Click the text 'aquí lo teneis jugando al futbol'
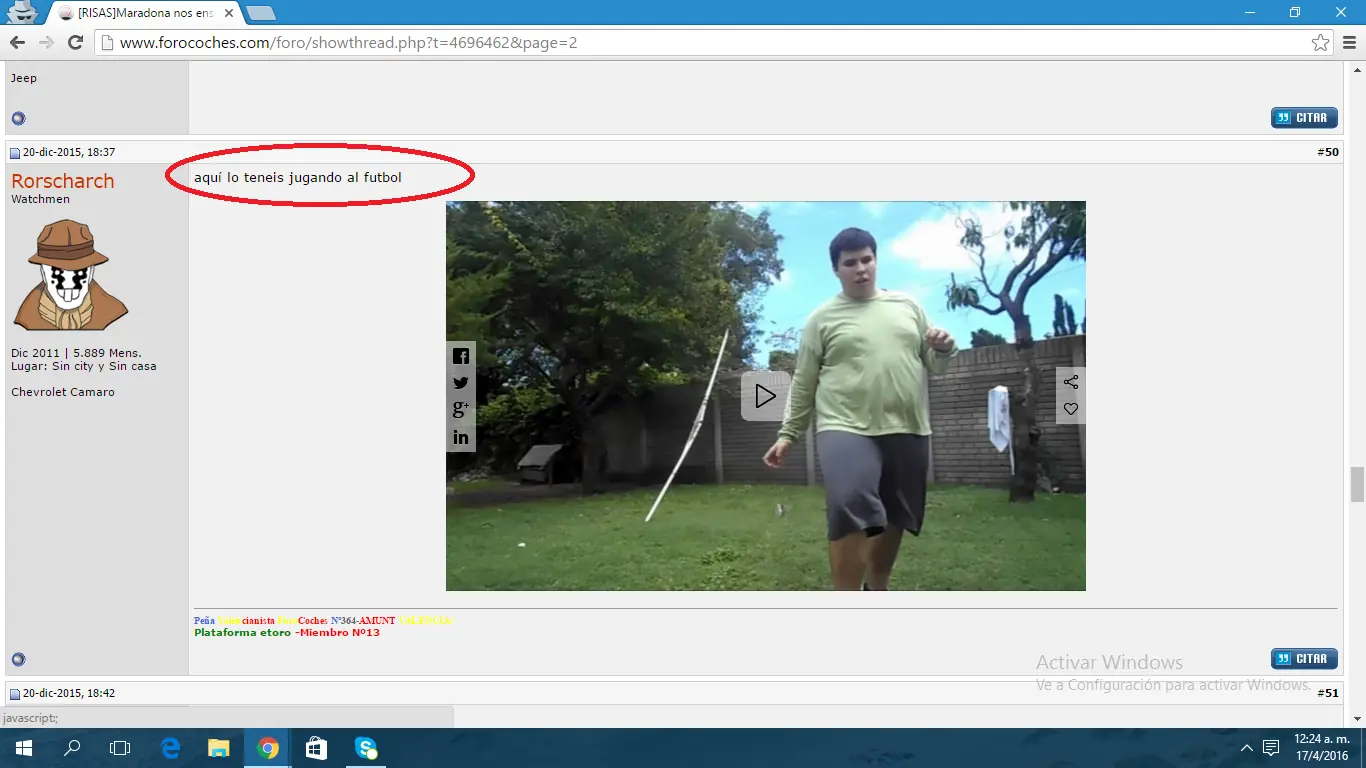 298,178
